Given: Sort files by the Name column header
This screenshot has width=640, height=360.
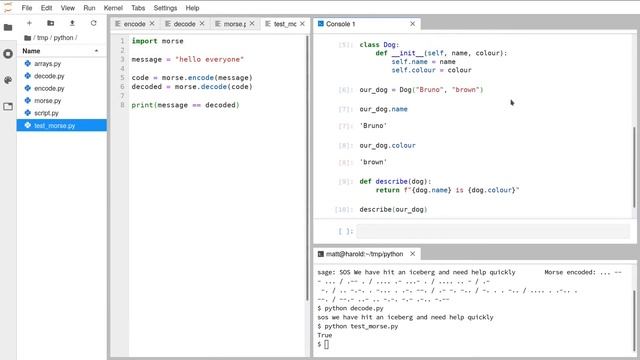Looking at the screenshot, I should pyautogui.click(x=62, y=51).
